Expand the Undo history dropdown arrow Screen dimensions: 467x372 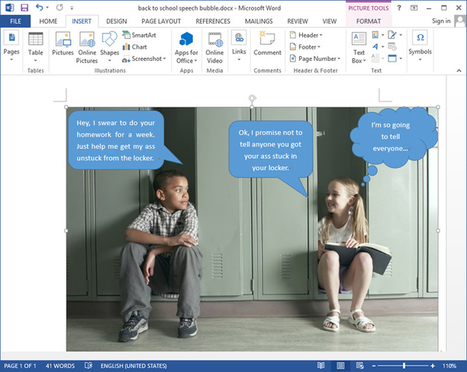[47, 7]
